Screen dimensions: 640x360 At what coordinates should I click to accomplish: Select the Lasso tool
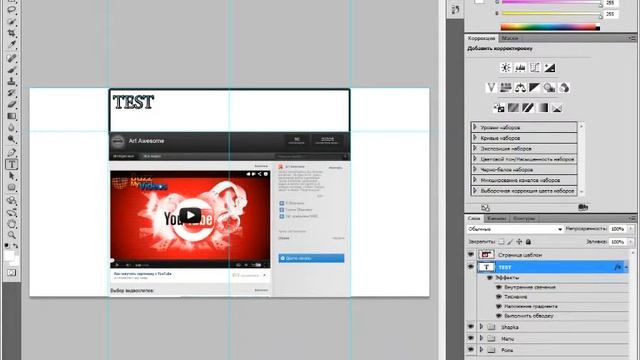pyautogui.click(x=11, y=10)
